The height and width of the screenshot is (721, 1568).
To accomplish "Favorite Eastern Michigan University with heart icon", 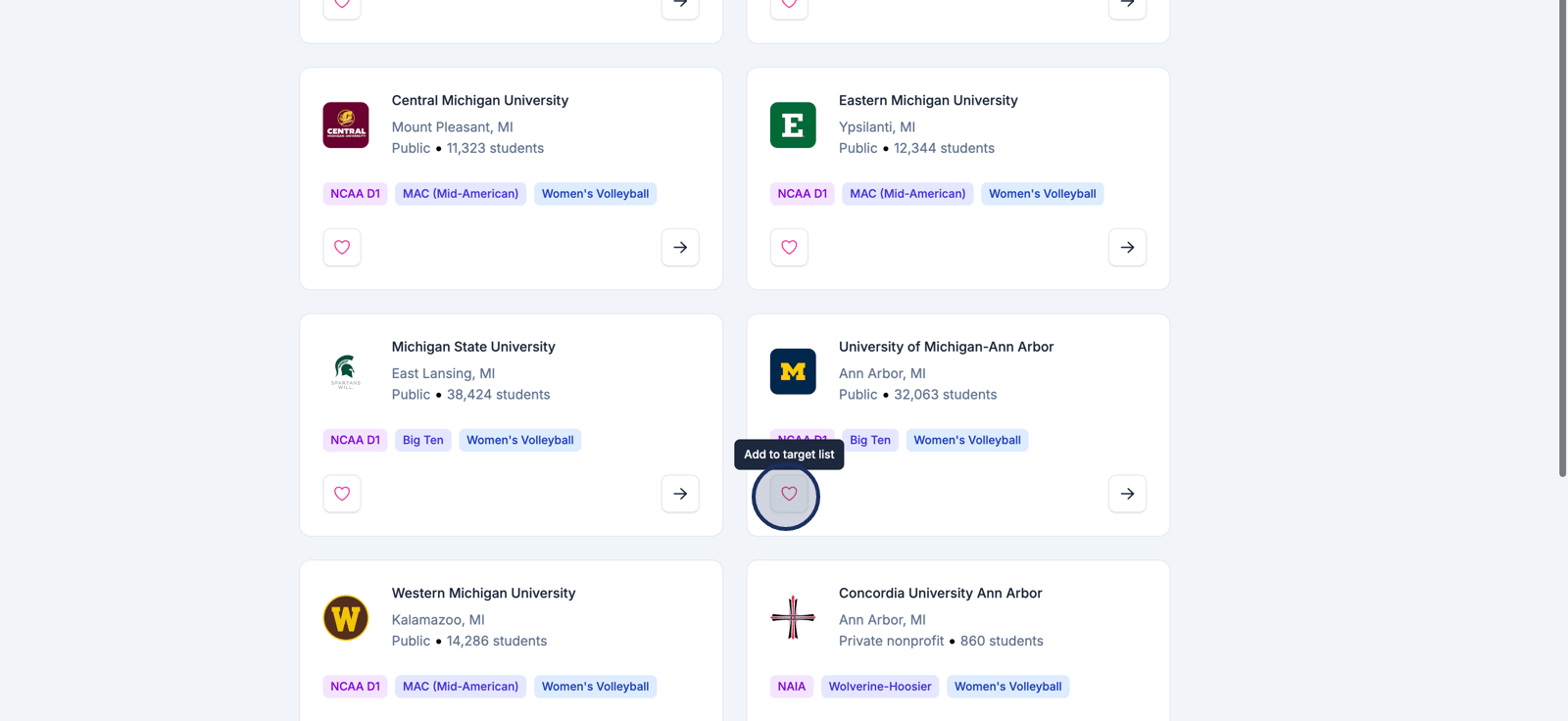I will (x=789, y=248).
